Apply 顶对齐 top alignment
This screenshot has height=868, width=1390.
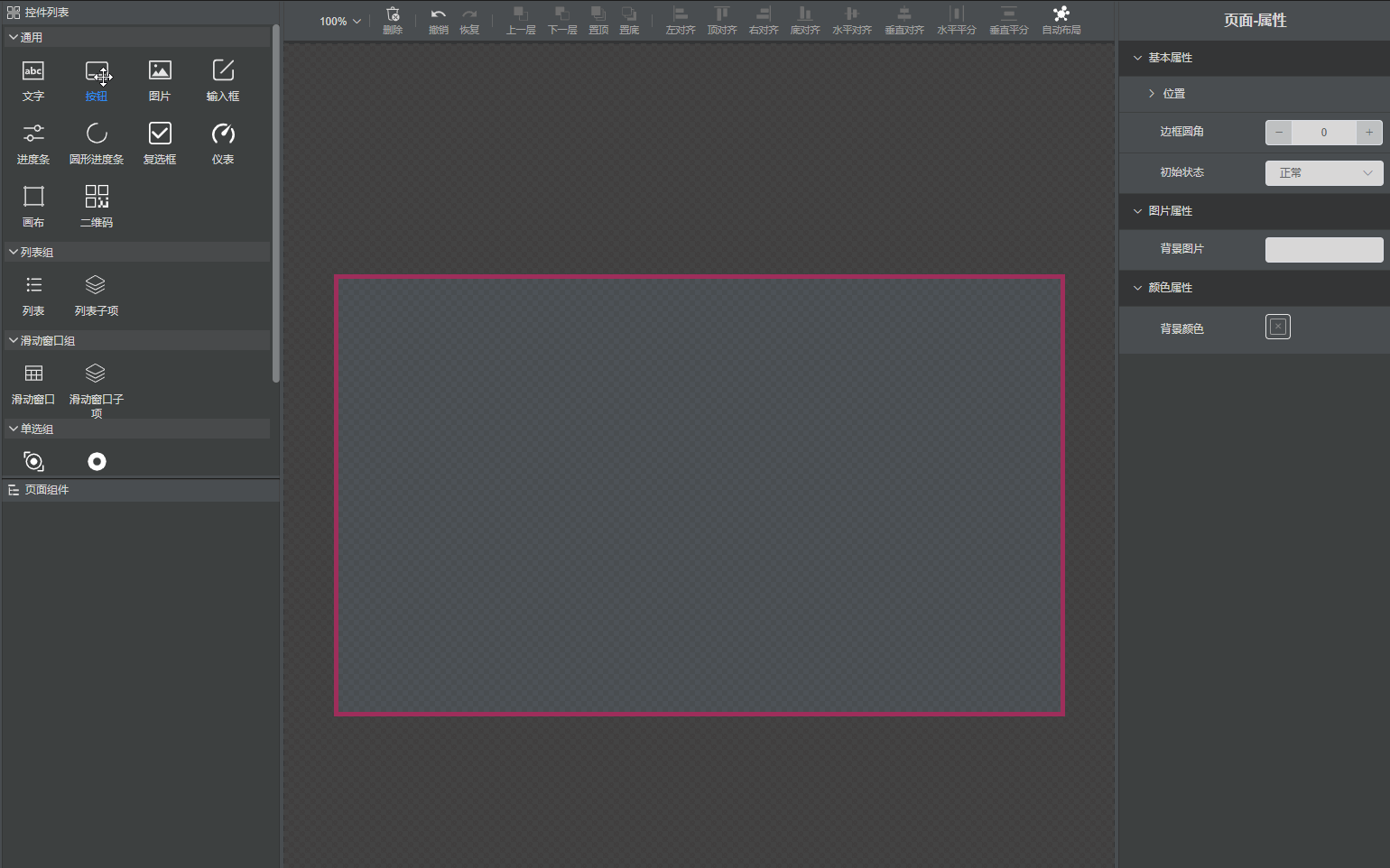tap(722, 20)
